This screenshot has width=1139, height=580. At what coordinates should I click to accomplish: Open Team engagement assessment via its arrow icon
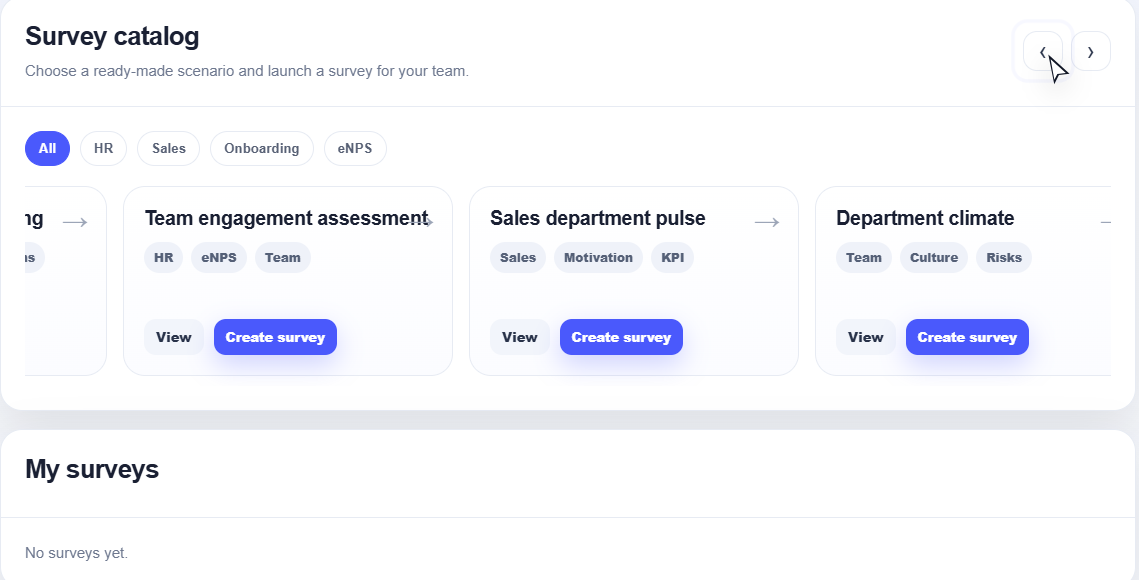423,222
